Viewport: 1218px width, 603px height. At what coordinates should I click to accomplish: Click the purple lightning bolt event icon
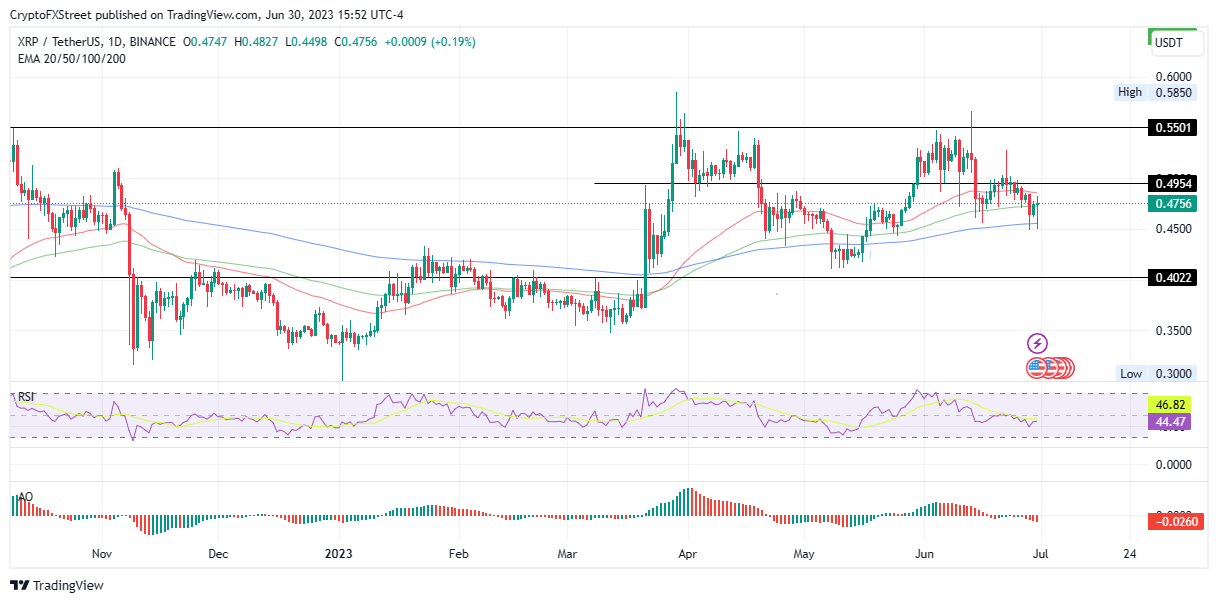1037,343
